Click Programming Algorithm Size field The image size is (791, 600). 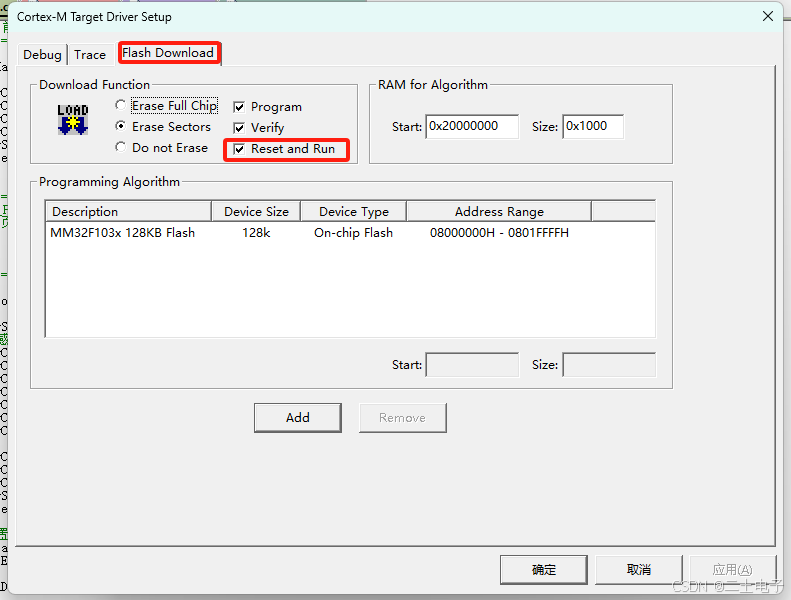coord(609,364)
